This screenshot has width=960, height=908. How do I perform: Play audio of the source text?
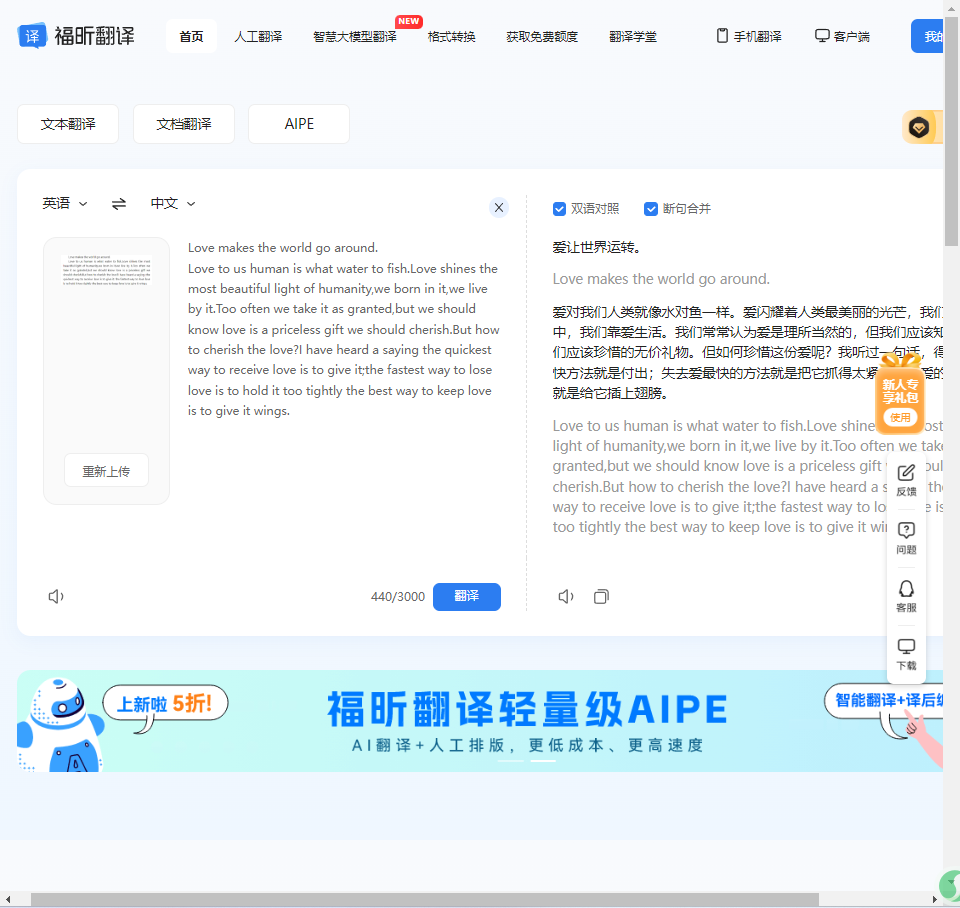[x=56, y=596]
